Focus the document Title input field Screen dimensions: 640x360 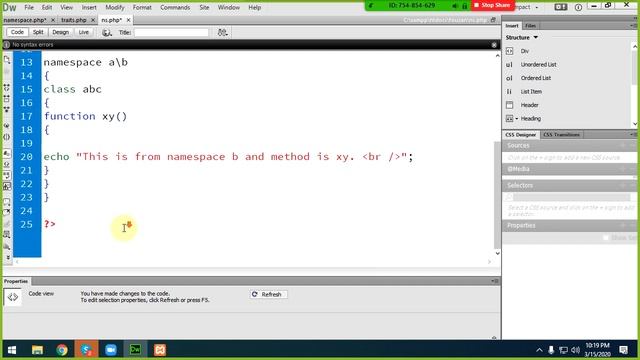(171, 33)
